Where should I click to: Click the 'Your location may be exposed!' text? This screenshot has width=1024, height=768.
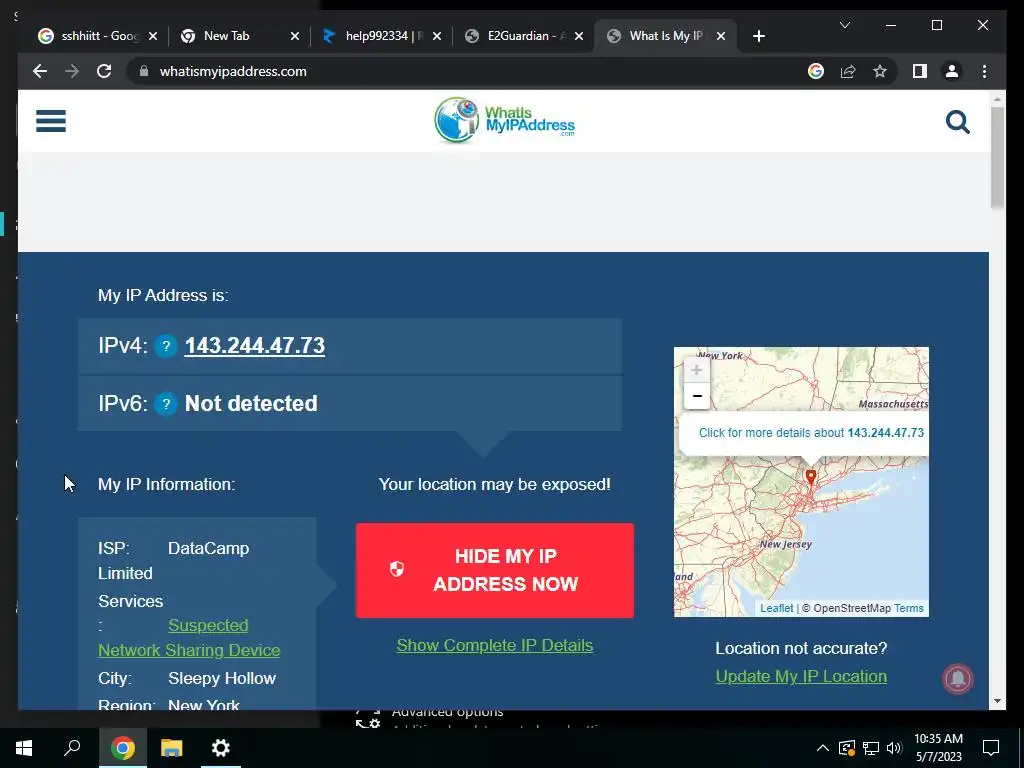pos(494,485)
